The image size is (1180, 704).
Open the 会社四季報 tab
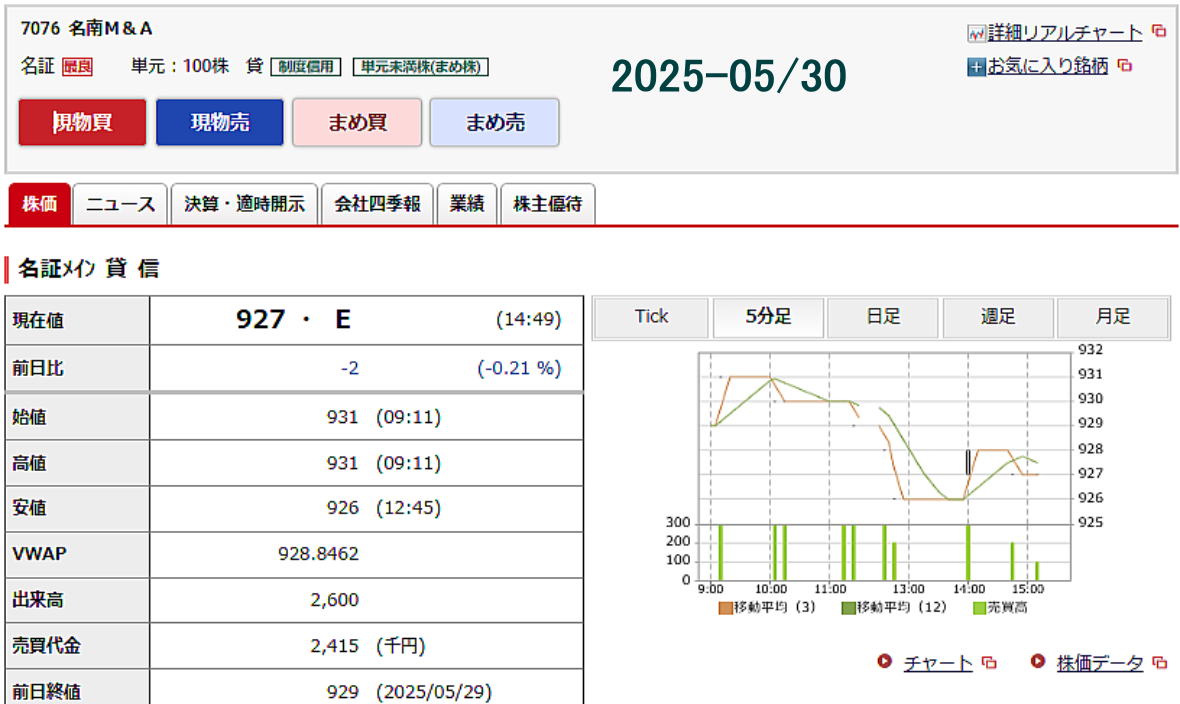(377, 204)
